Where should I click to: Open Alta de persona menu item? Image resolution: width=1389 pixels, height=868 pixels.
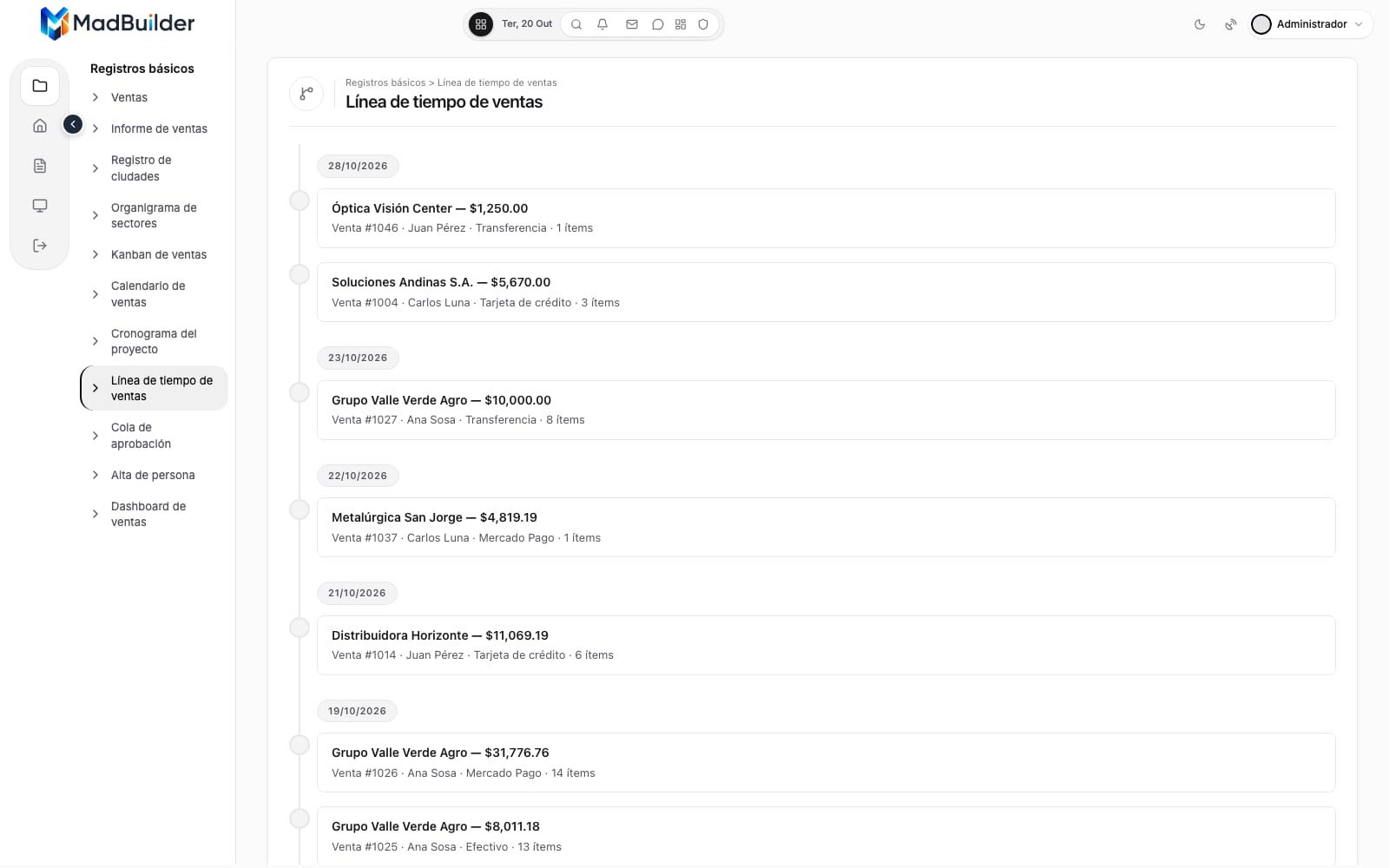(x=154, y=475)
